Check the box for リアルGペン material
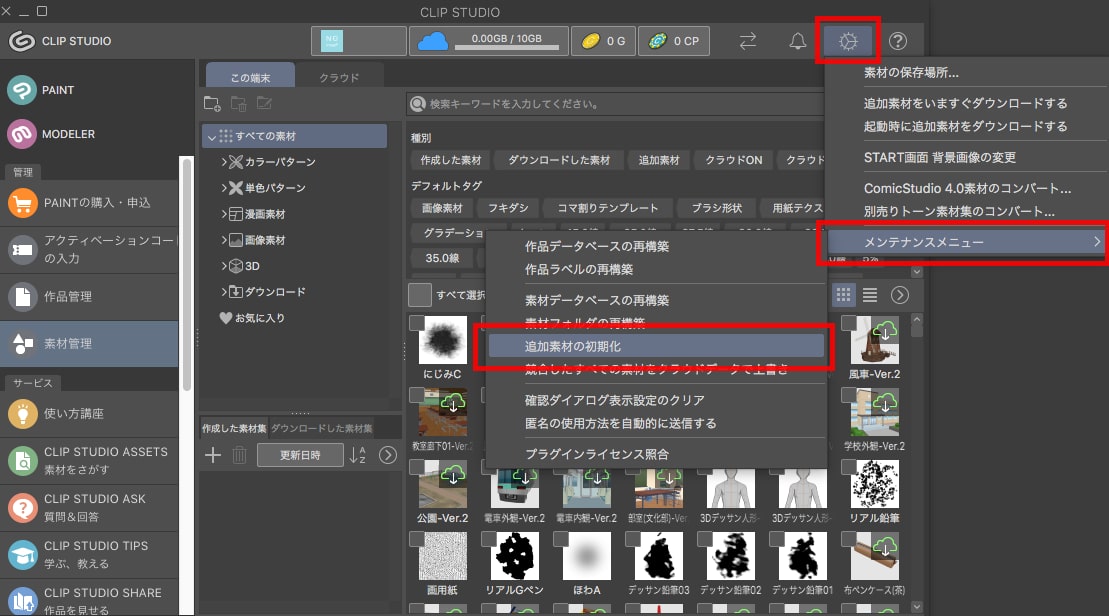Viewport: 1109px width, 616px height. [x=489, y=539]
